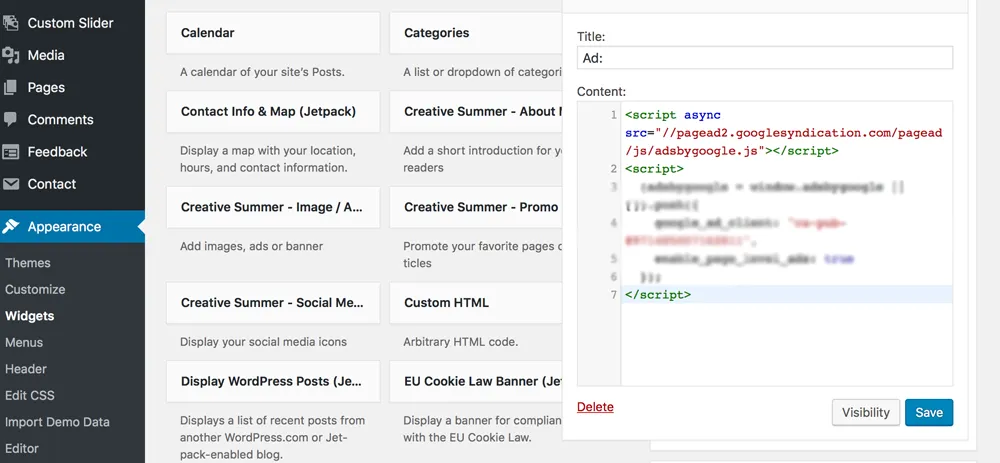Select Creative Summer - About Me widget
Viewport: 1000px width, 463px height.
click(476, 112)
